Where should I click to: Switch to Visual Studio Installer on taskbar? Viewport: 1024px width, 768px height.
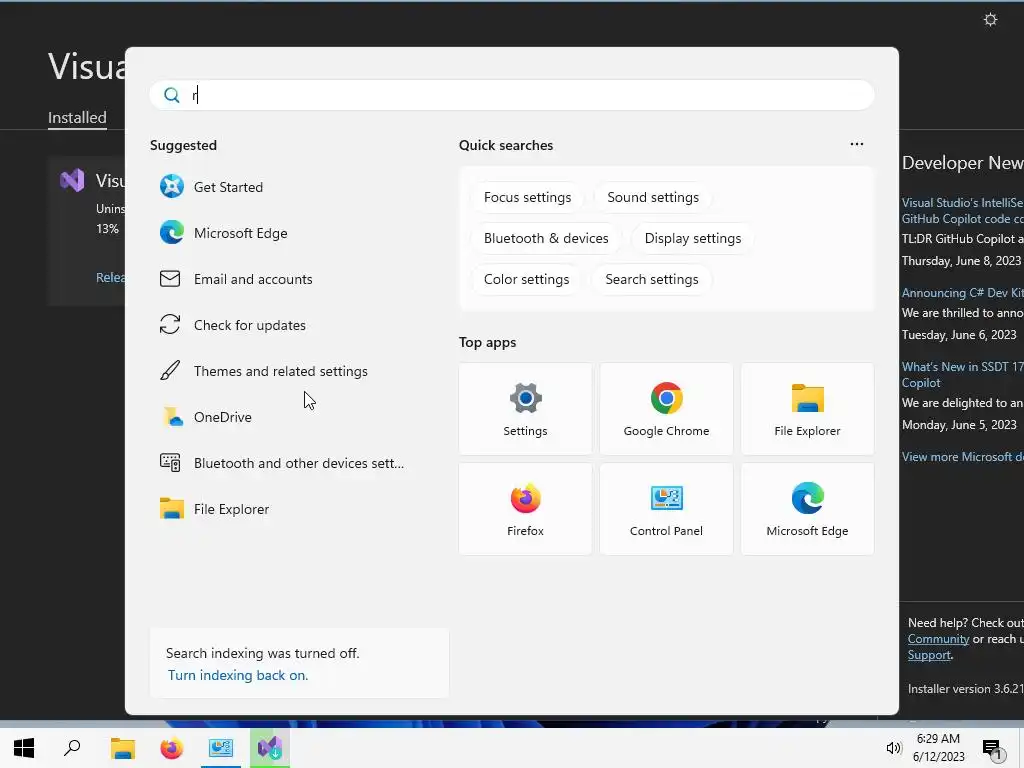(x=270, y=748)
